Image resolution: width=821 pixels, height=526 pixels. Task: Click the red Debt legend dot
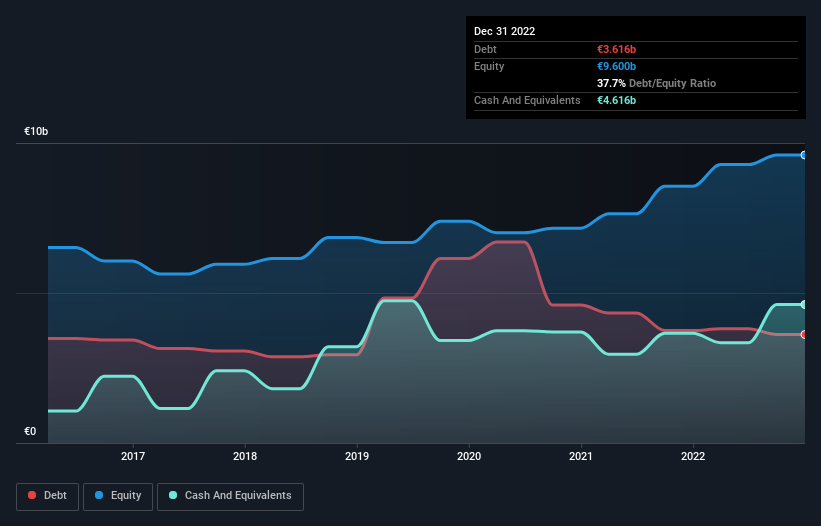click(32, 495)
